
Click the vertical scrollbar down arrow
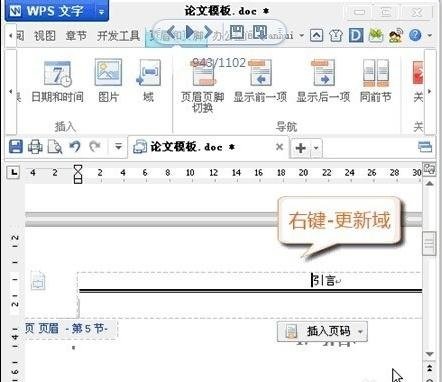(x=429, y=354)
